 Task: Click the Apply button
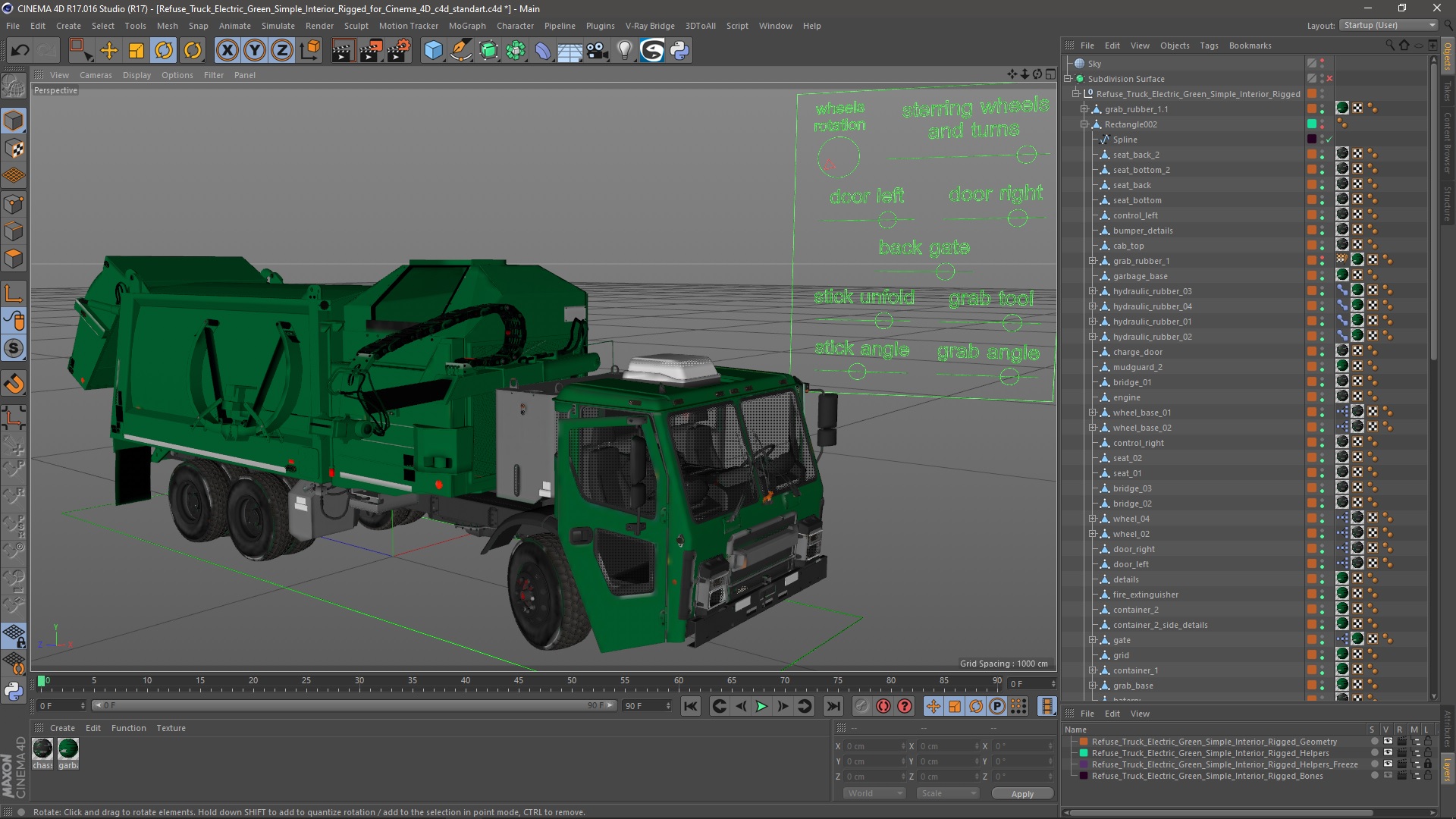pyautogui.click(x=1022, y=793)
